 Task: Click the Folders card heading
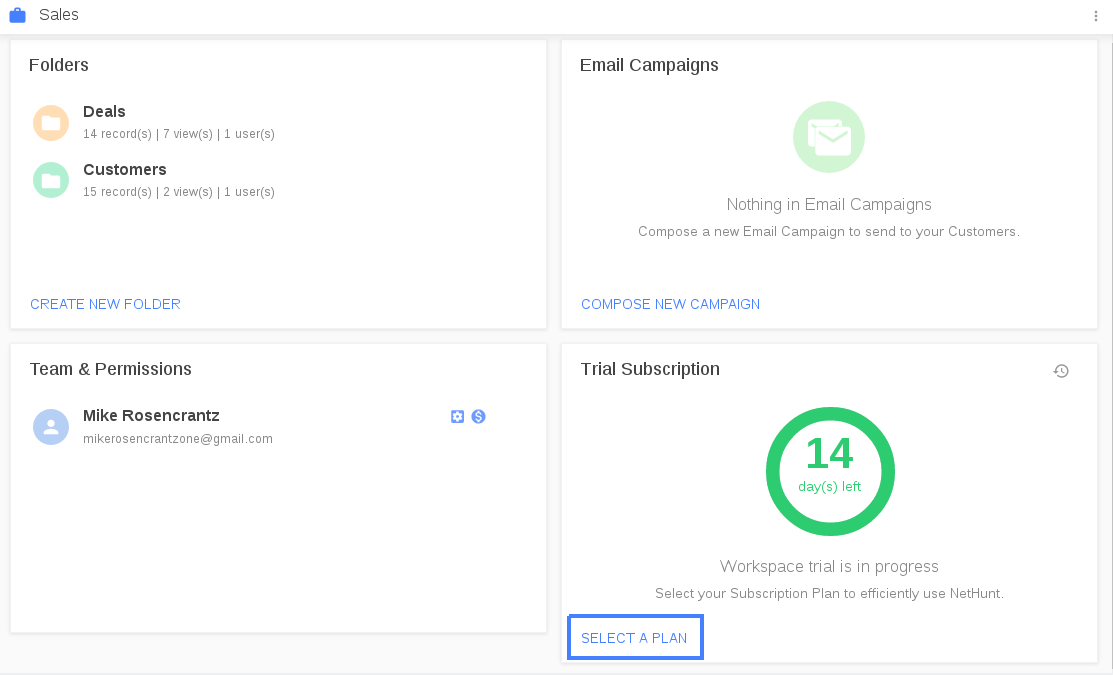click(59, 65)
